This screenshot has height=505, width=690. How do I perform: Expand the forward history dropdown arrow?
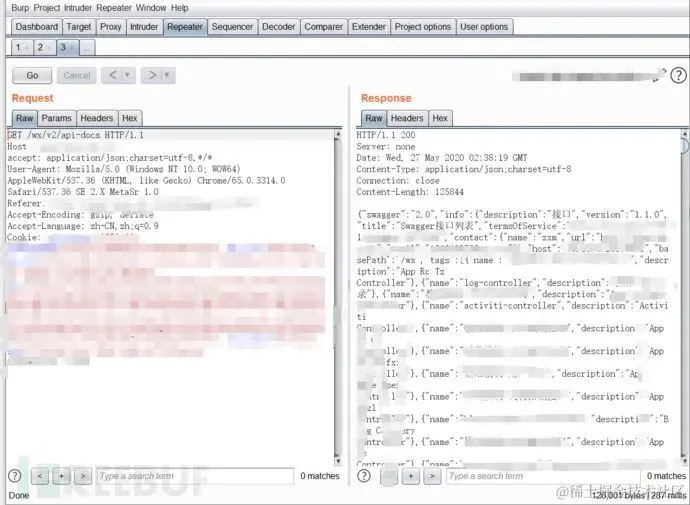168,75
